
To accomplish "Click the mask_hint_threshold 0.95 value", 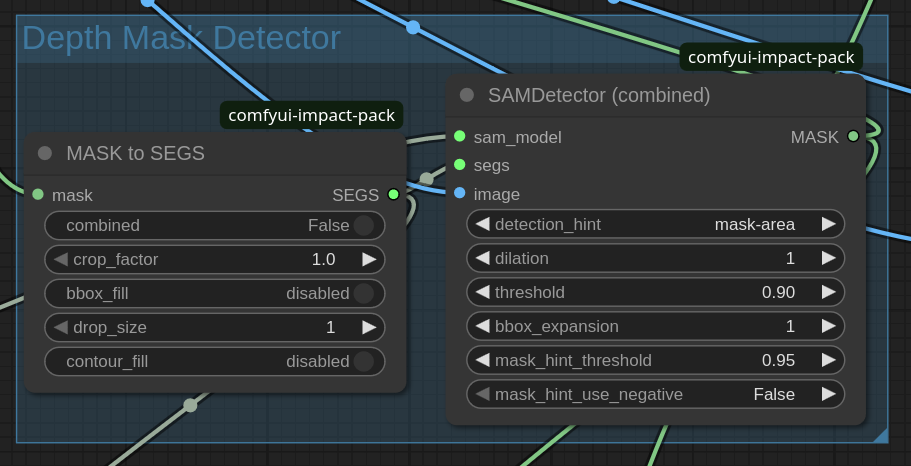I will click(779, 360).
